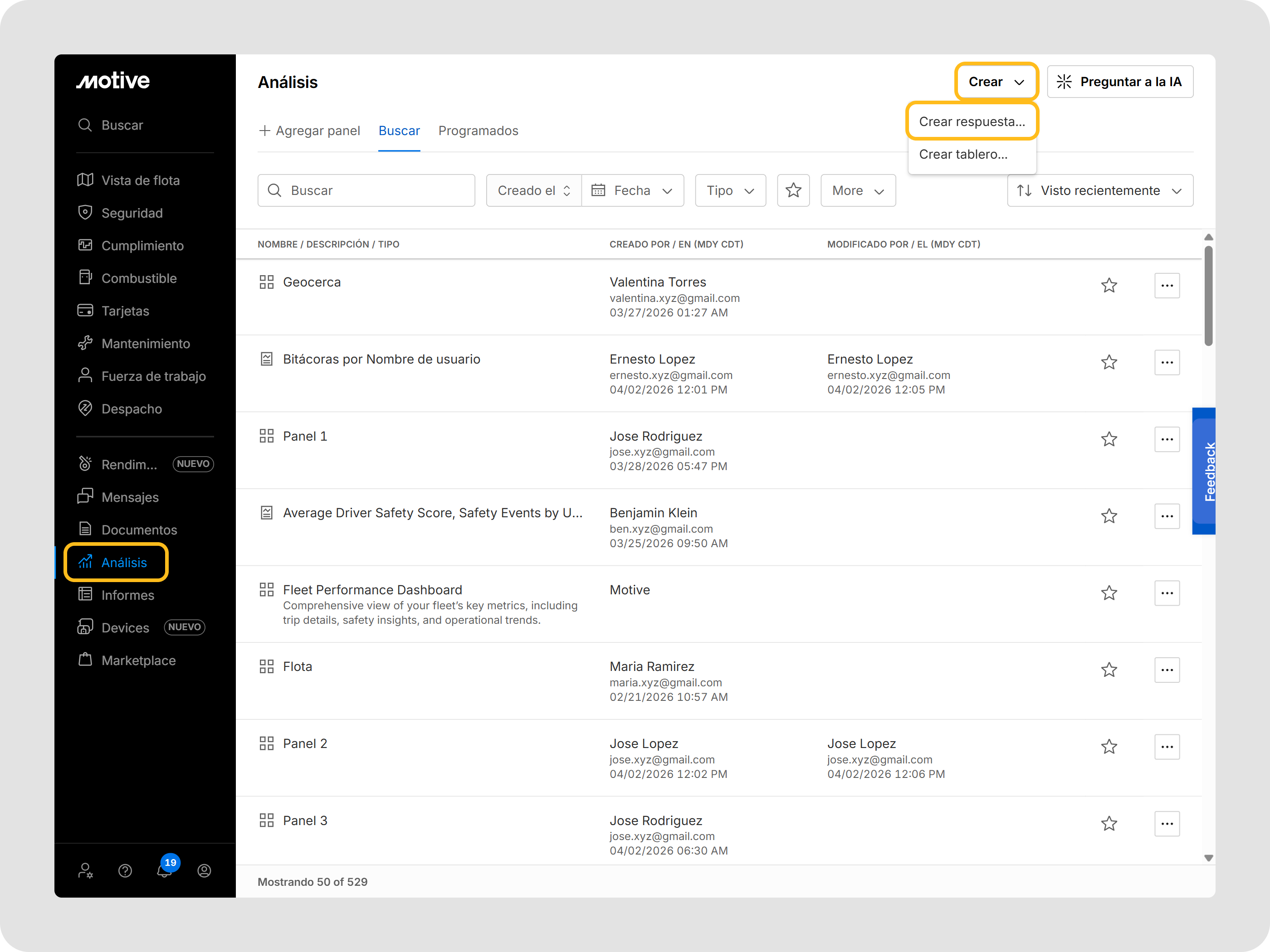Expand the More filters dropdown
The height and width of the screenshot is (952, 1270).
(858, 190)
